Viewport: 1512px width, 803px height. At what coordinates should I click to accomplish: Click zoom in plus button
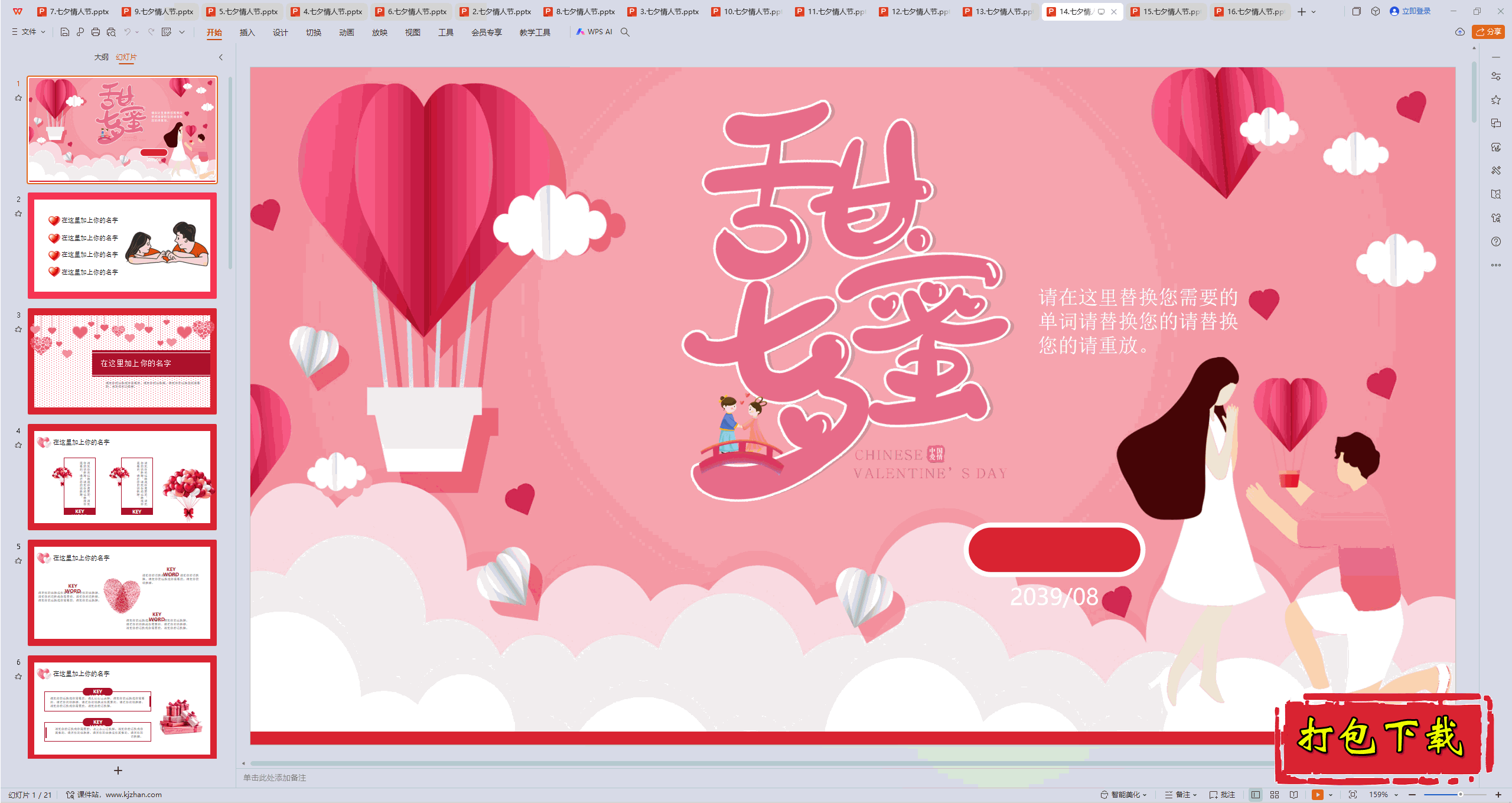pyautogui.click(x=1498, y=795)
